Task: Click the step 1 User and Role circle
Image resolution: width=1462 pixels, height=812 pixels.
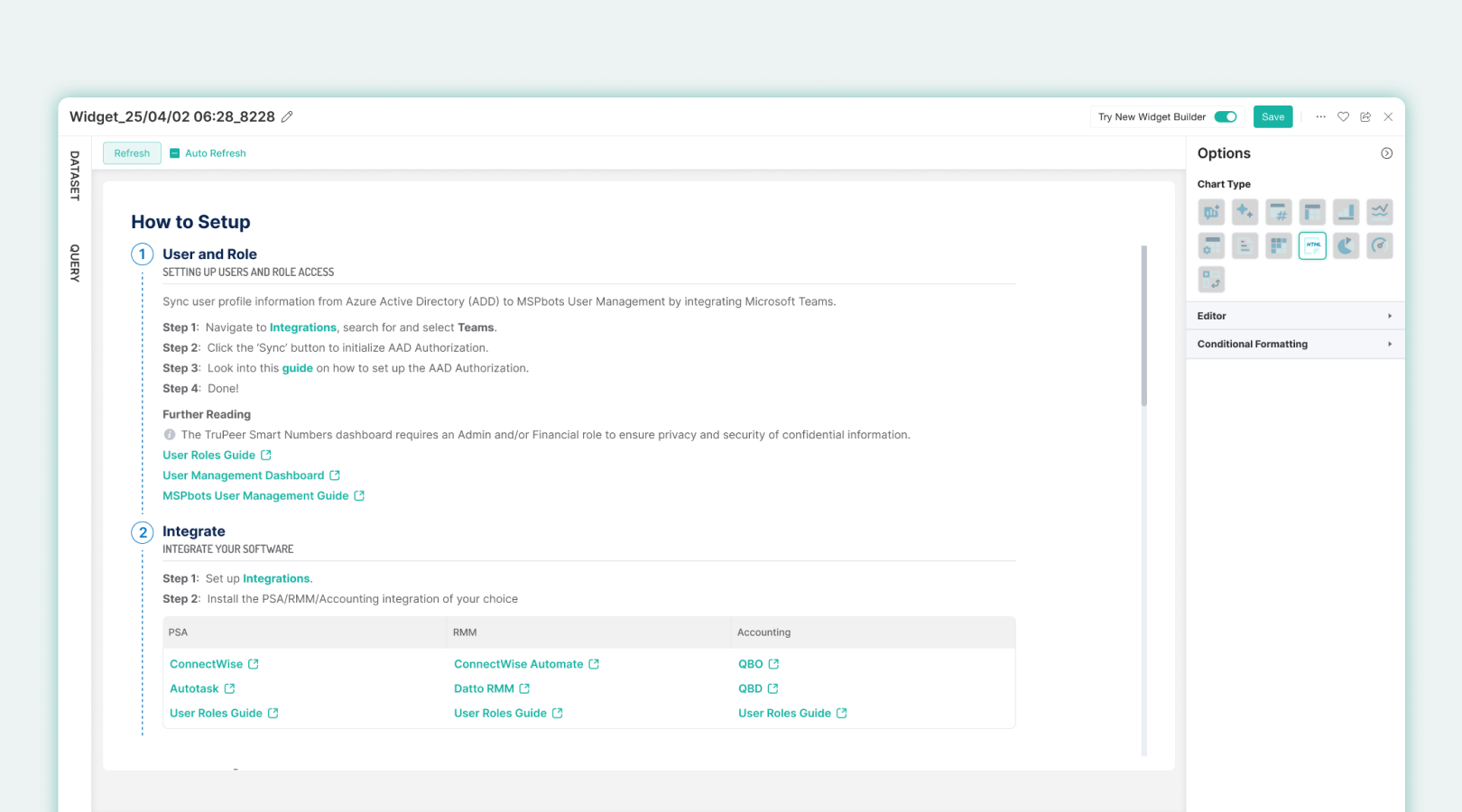Action: point(142,254)
